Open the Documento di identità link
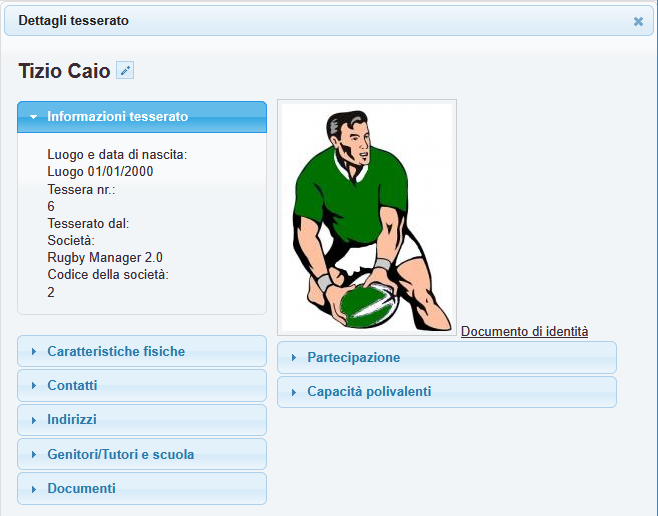658x516 pixels. point(524,331)
